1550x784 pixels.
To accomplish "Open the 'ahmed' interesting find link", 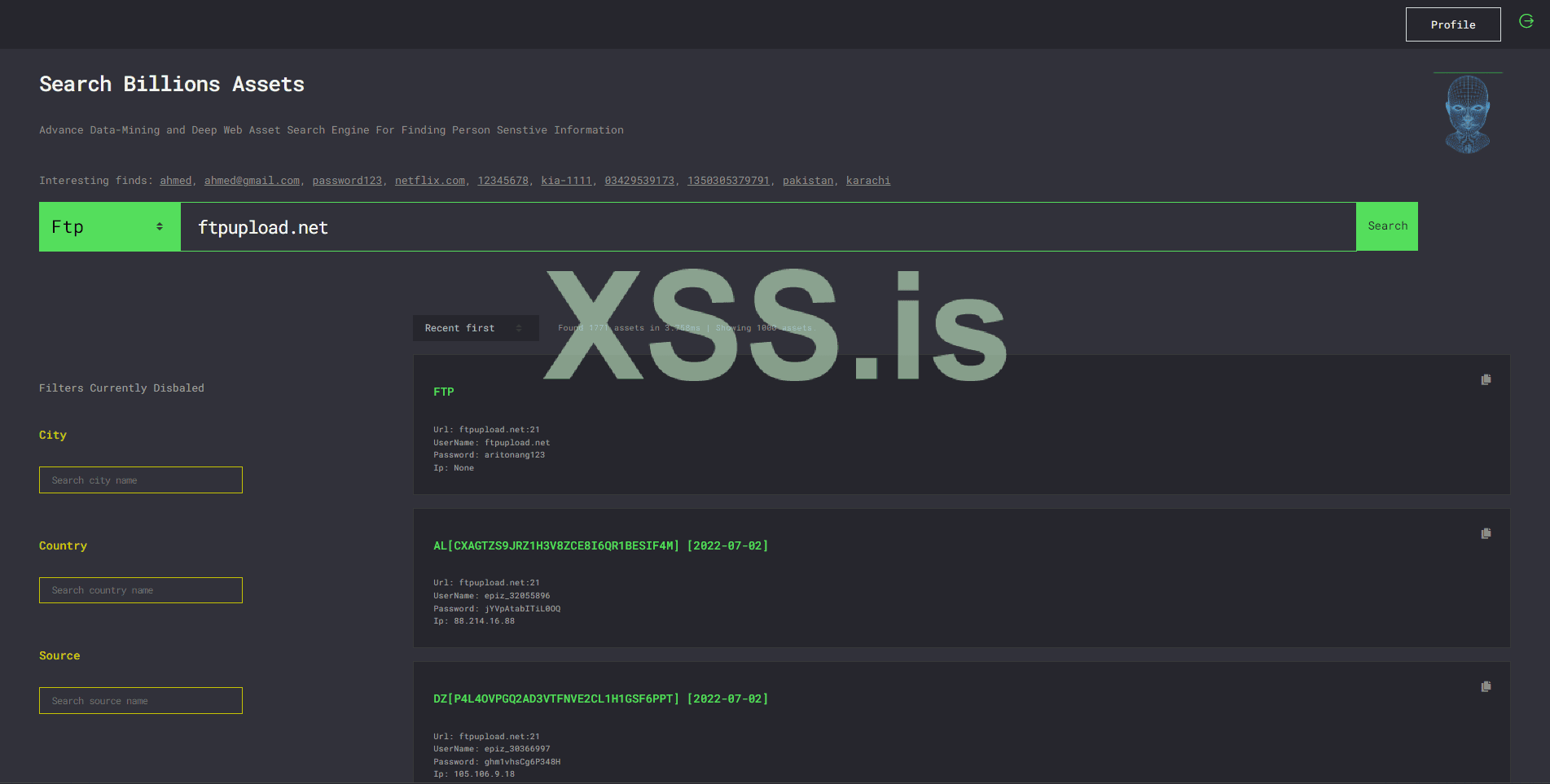I will tap(176, 181).
